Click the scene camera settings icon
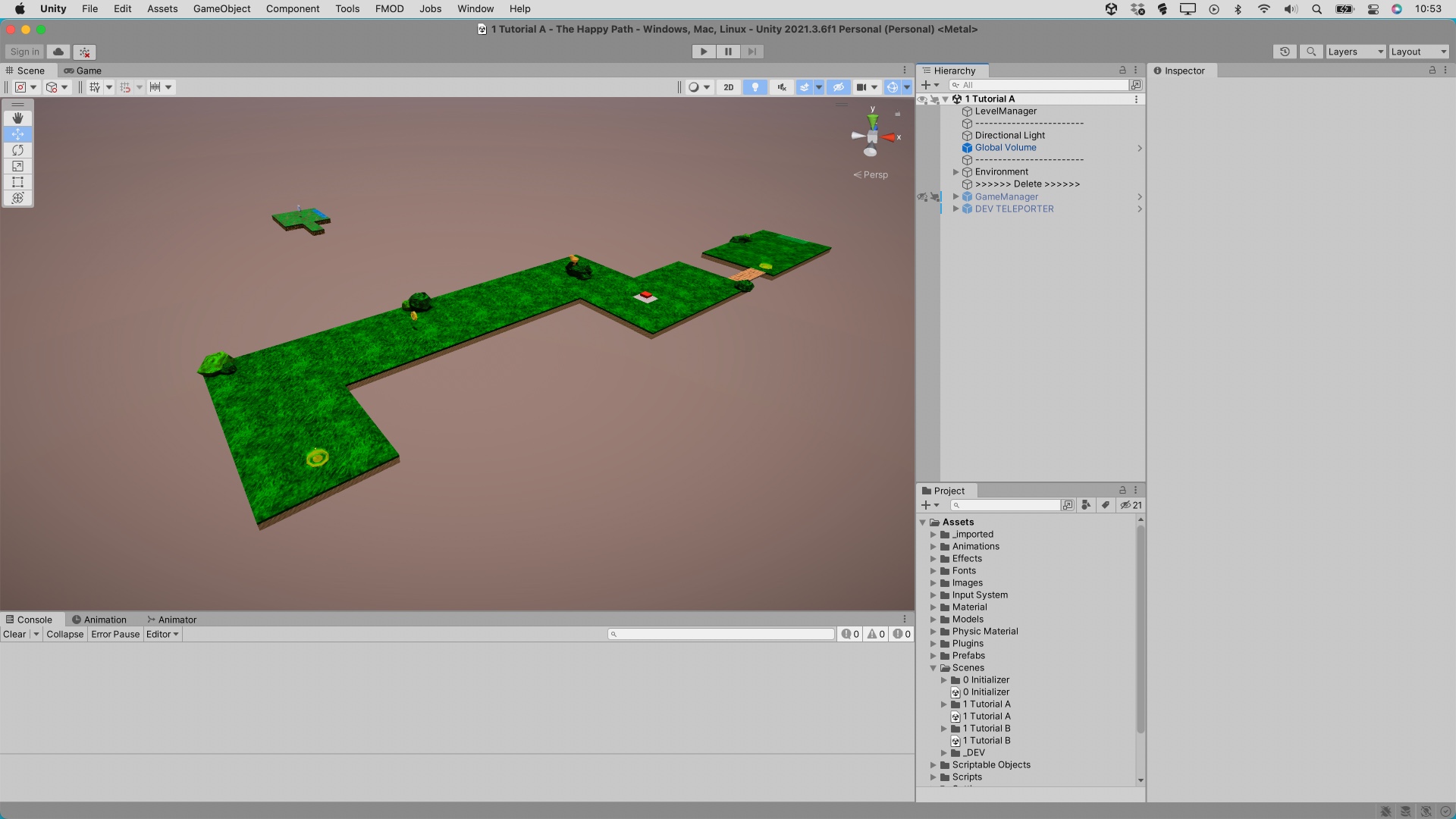Image resolution: width=1456 pixels, height=819 pixels. pyautogui.click(x=866, y=87)
